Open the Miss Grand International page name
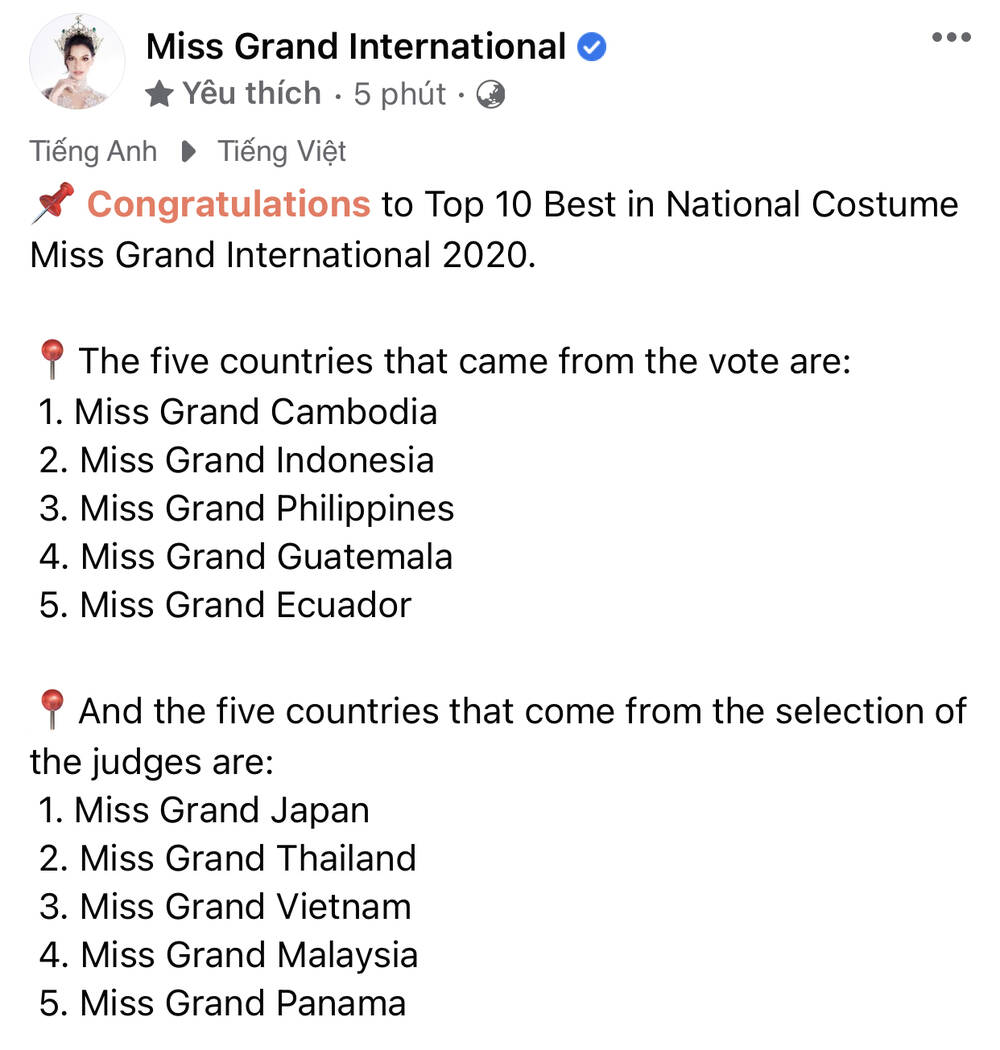This screenshot has width=1000, height=1050. 356,46
